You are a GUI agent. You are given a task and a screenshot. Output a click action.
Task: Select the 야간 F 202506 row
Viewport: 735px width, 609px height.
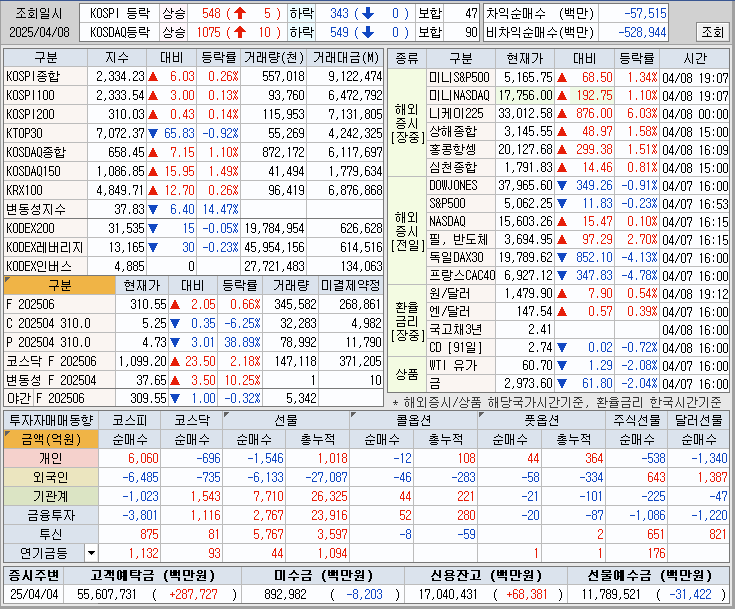194,398
